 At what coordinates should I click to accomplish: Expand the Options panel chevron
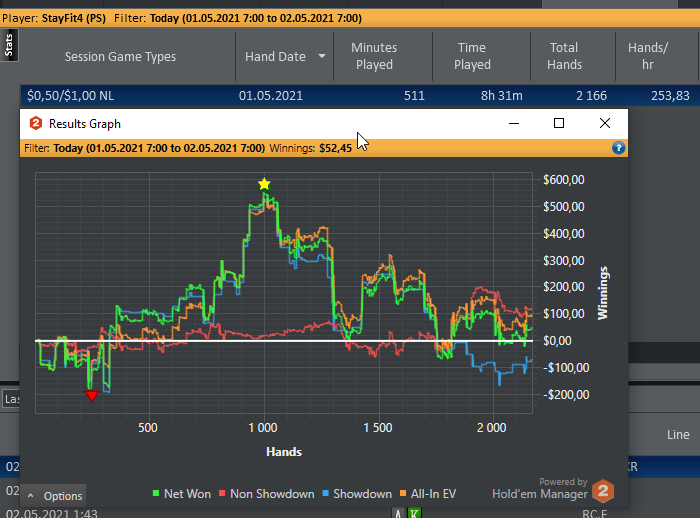[x=31, y=496]
